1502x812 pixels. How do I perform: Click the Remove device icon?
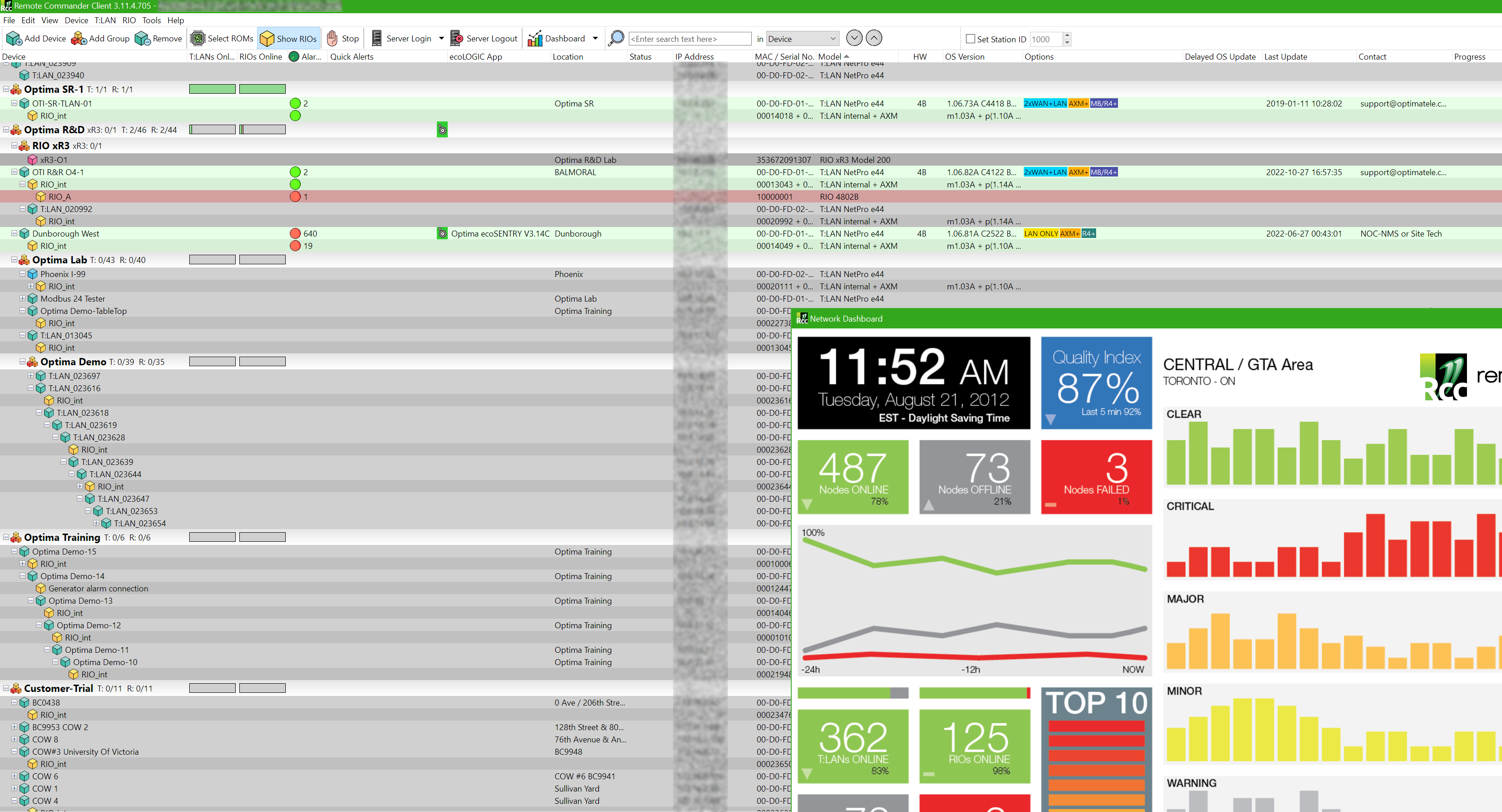(142, 39)
